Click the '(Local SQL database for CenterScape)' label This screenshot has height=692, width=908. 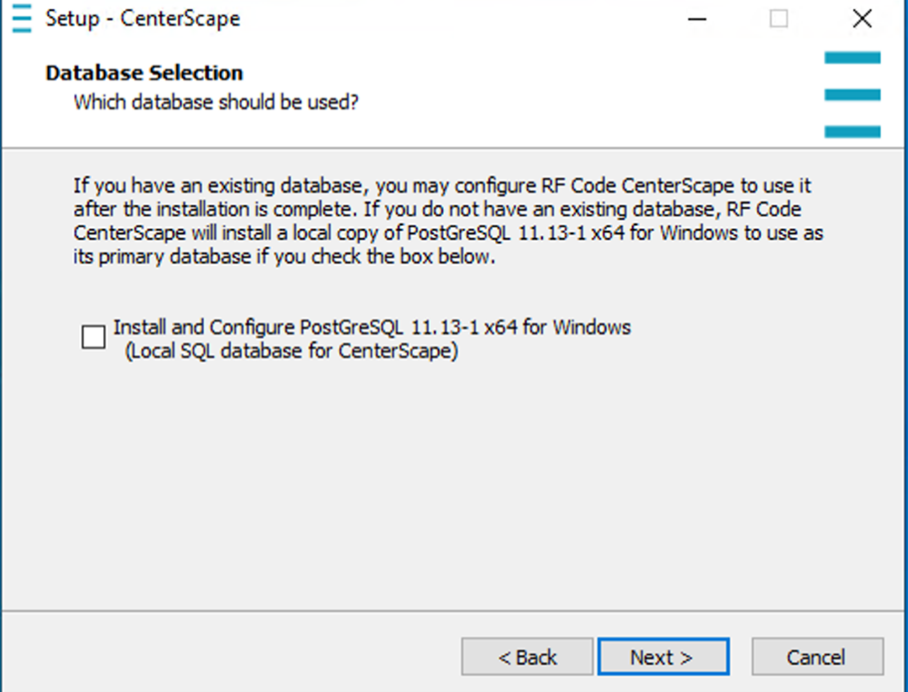pyautogui.click(x=291, y=351)
